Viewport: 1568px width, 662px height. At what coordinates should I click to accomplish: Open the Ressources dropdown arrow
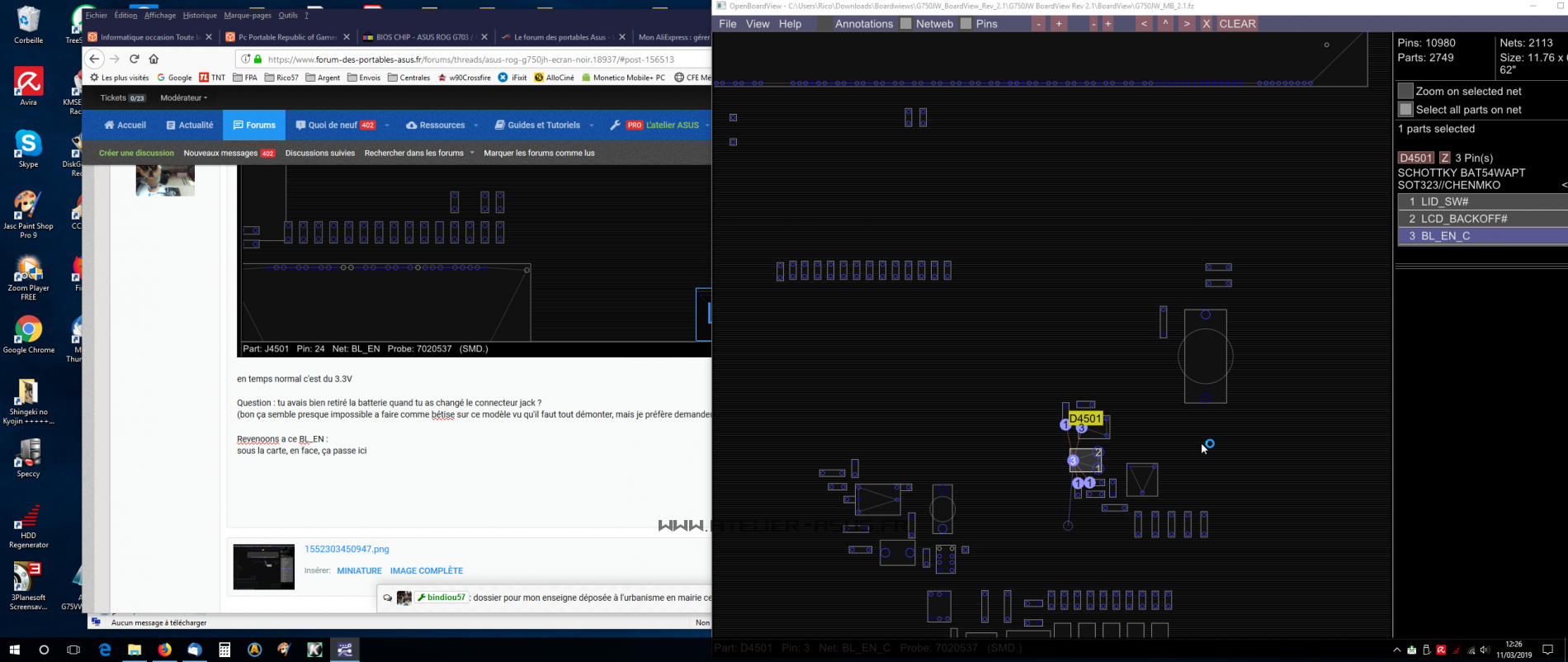click(x=476, y=125)
